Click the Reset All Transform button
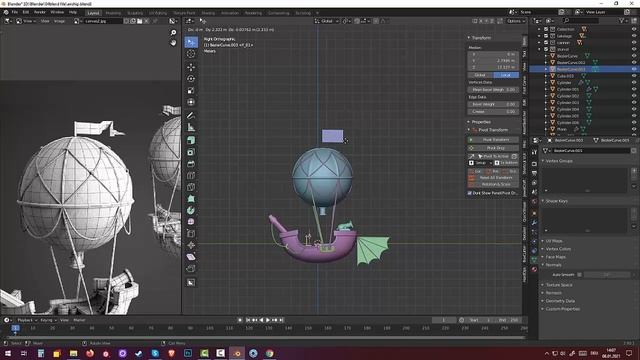This screenshot has width=640, height=360. click(493, 178)
